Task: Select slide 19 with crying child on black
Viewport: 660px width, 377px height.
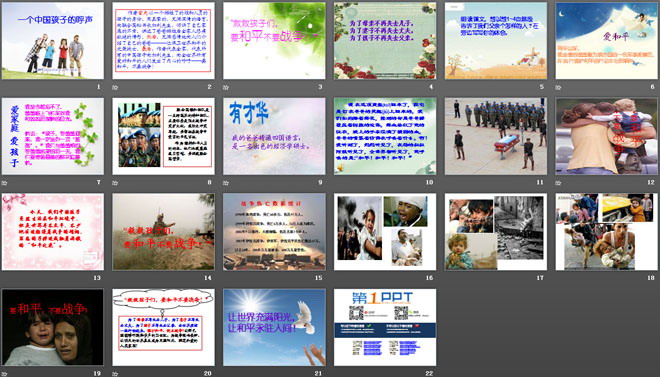Action: point(53,327)
